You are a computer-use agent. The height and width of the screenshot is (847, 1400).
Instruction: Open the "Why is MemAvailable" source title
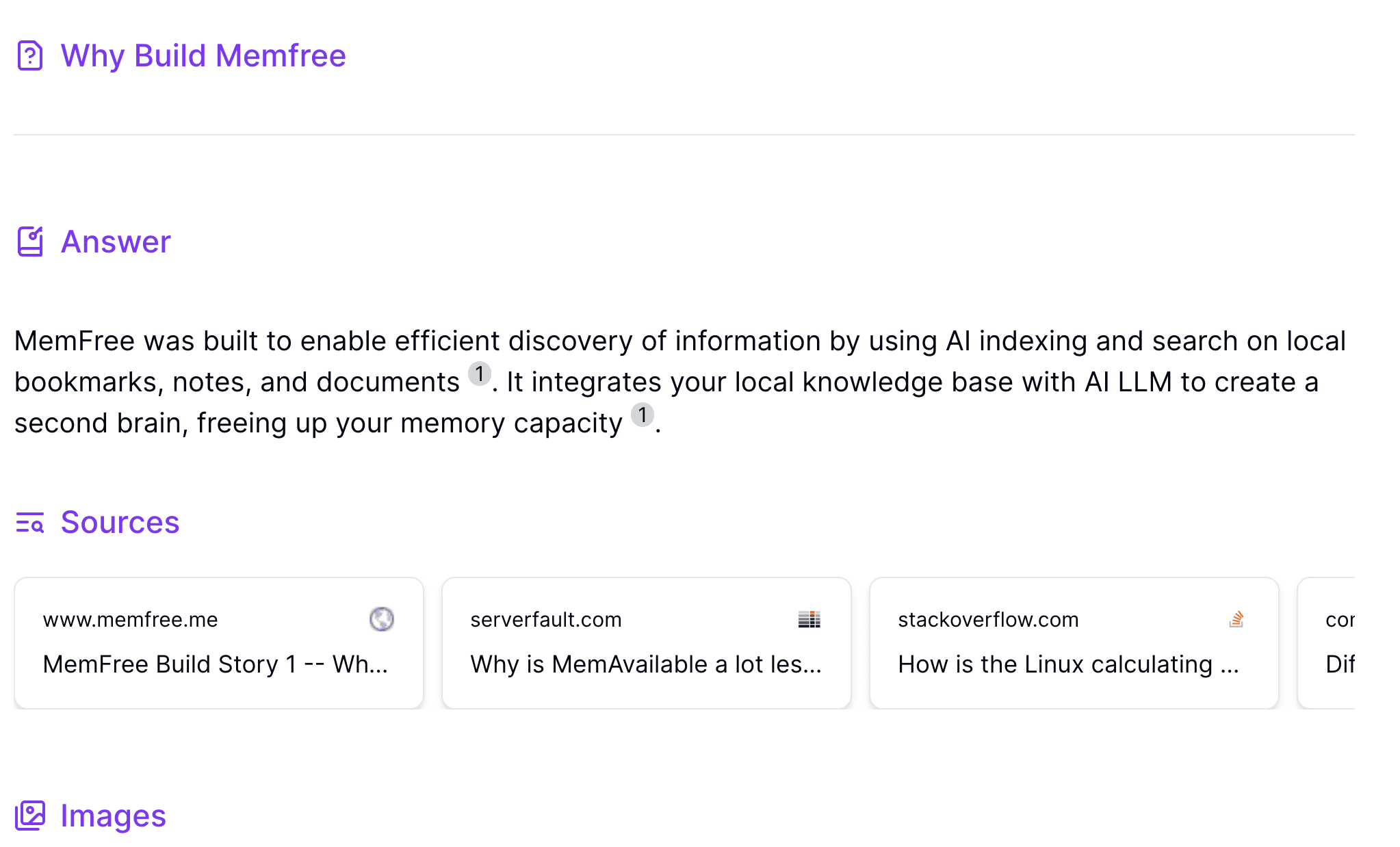click(645, 664)
